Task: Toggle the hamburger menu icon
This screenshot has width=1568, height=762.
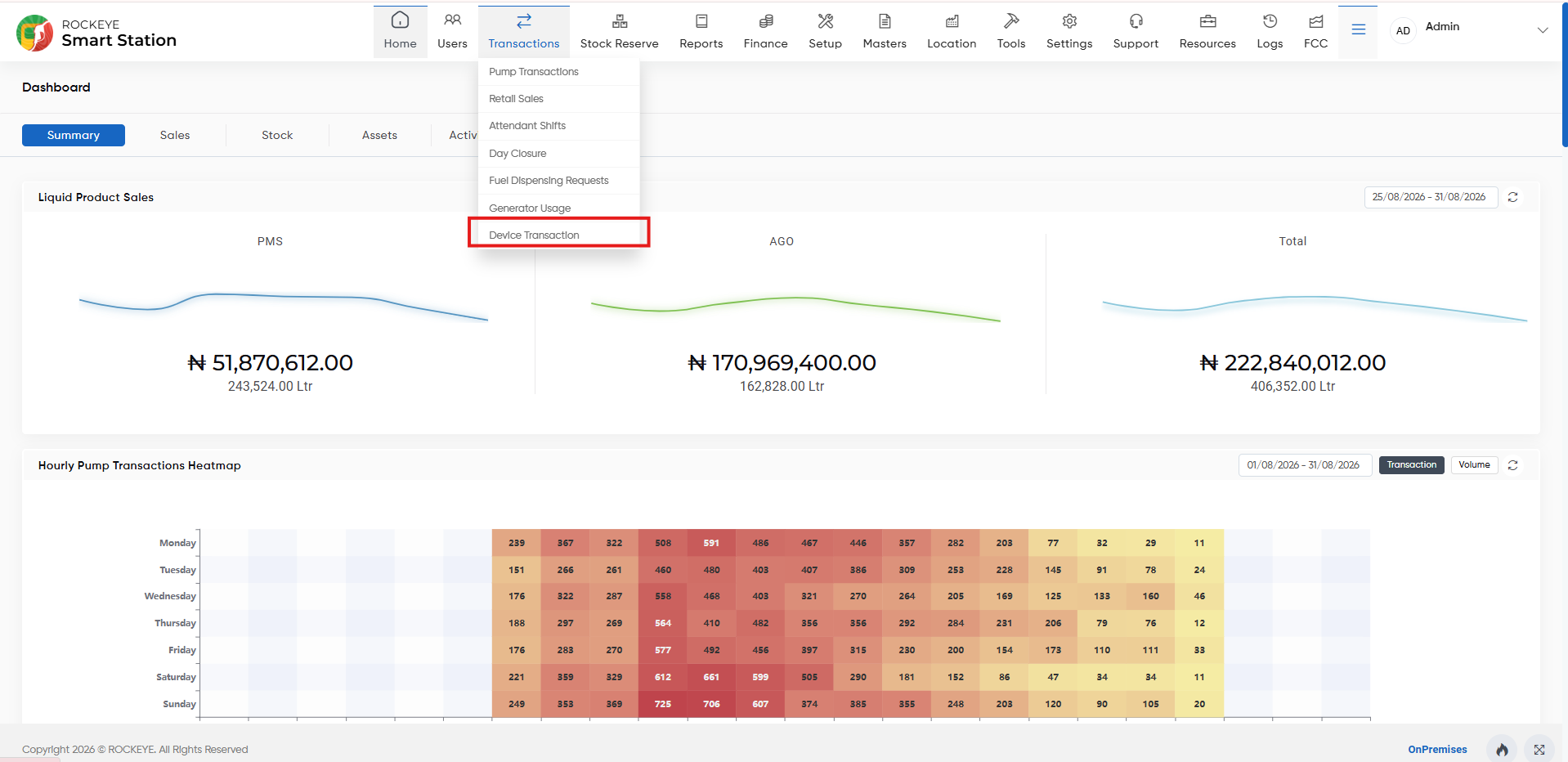Action: 1358,30
